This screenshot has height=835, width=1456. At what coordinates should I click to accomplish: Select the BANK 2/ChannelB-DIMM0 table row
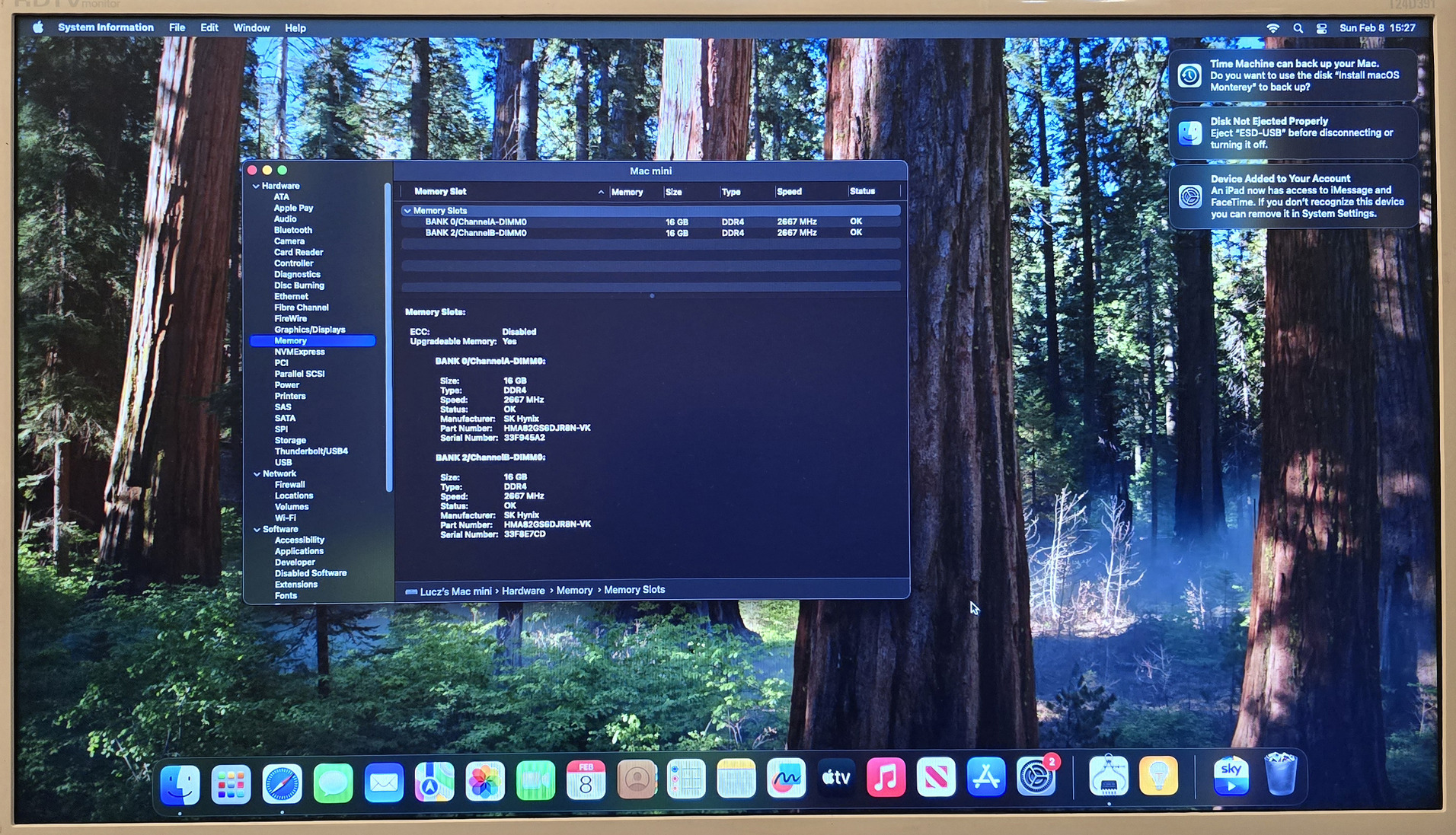pos(651,233)
